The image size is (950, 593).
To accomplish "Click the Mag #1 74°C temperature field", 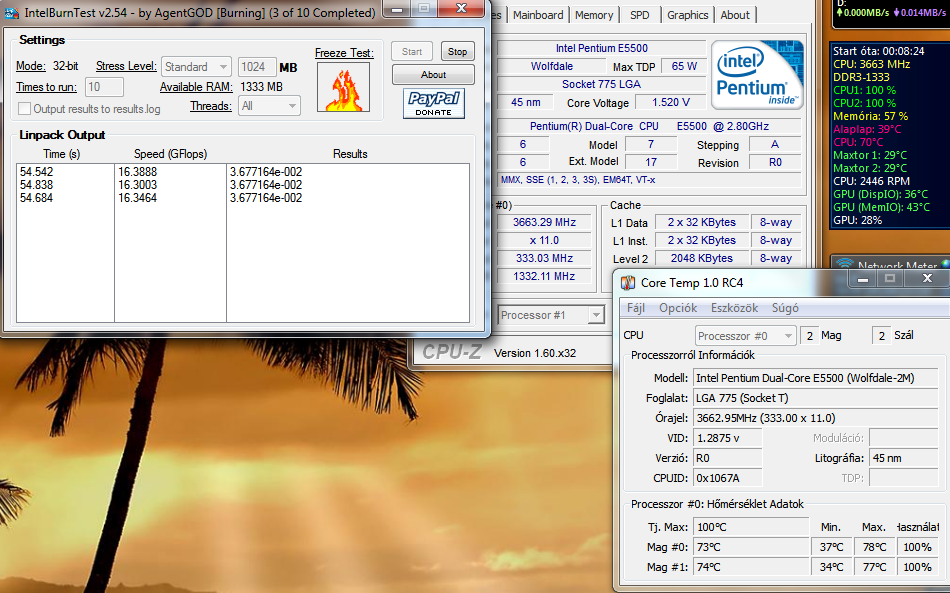I will 751,567.
